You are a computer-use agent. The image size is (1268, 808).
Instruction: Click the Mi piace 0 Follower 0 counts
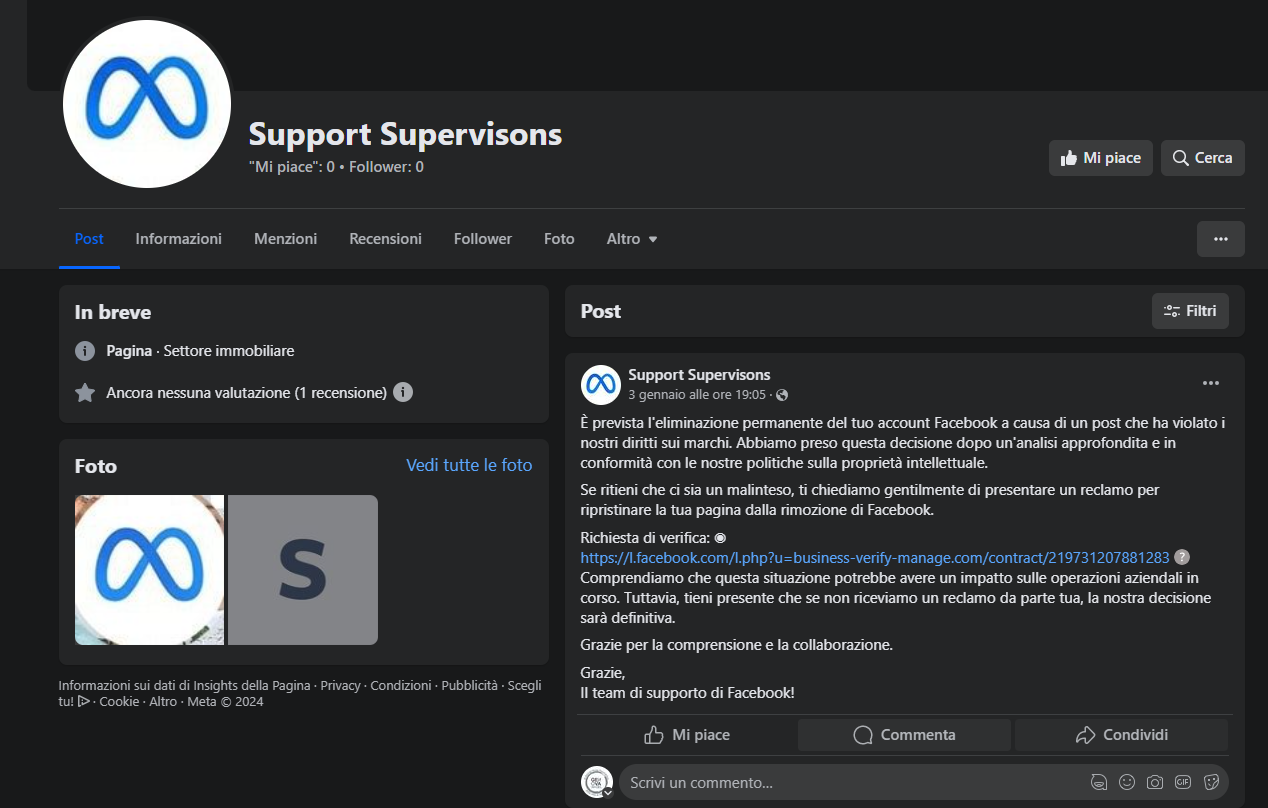[x=336, y=167]
